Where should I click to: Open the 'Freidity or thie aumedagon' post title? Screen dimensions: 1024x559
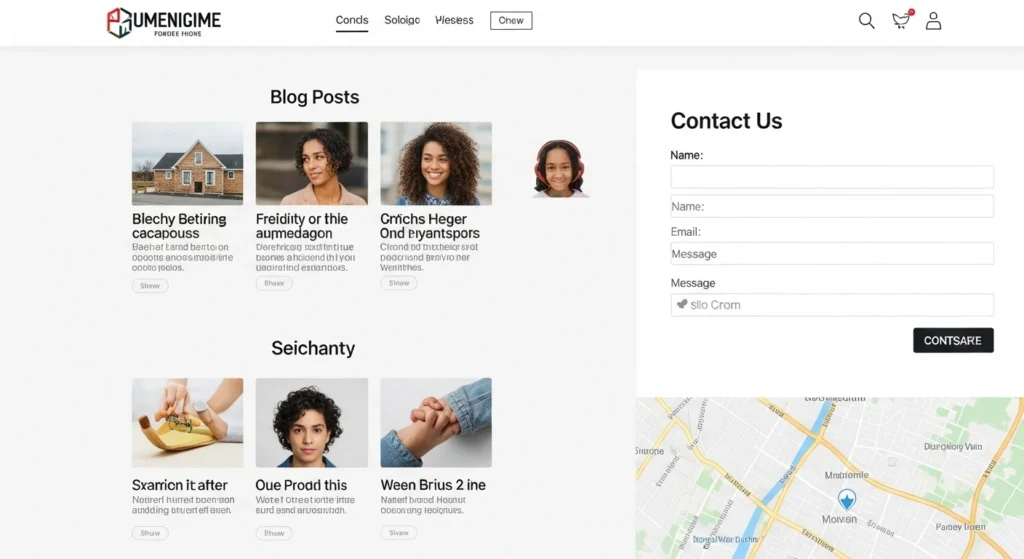(302, 226)
